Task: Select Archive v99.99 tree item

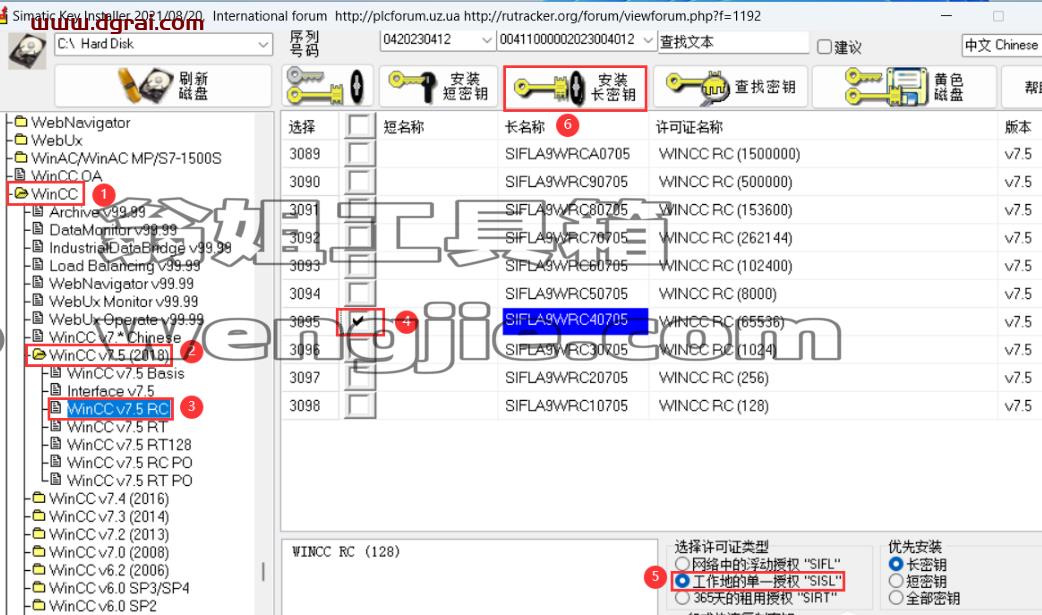Action: click(97, 212)
